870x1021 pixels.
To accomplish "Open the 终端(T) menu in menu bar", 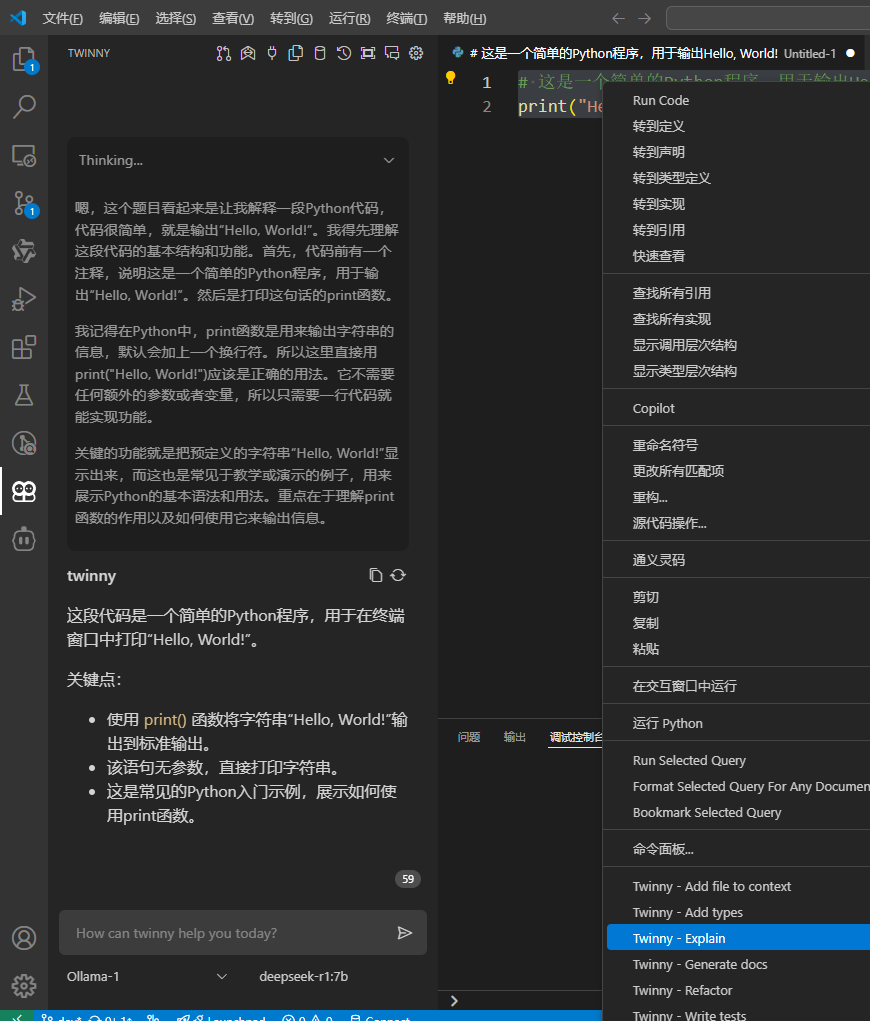I will tap(406, 19).
